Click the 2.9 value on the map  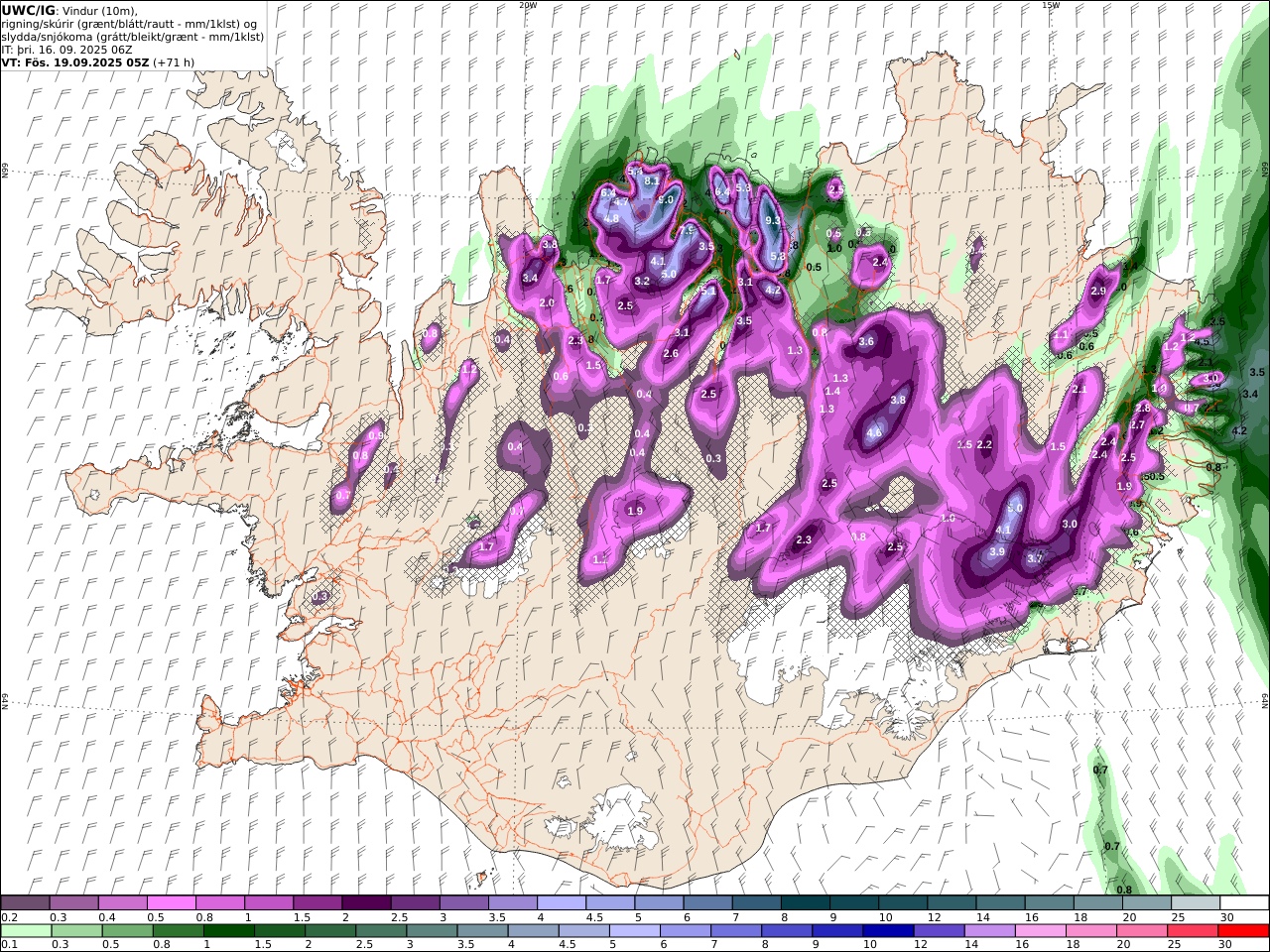tap(1097, 292)
